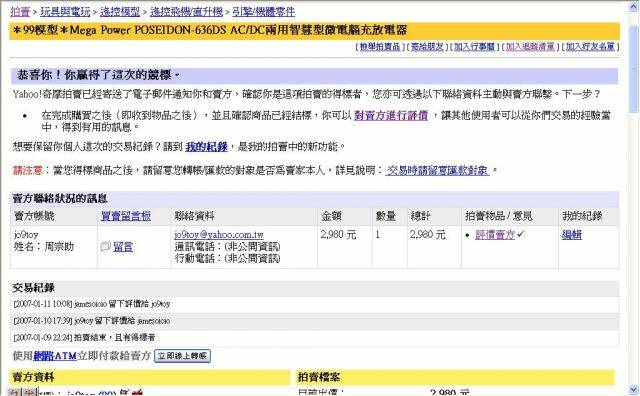Click the 2007-01-10 17:39 transaction record
640x396 pixels.
pyautogui.click(x=92, y=321)
